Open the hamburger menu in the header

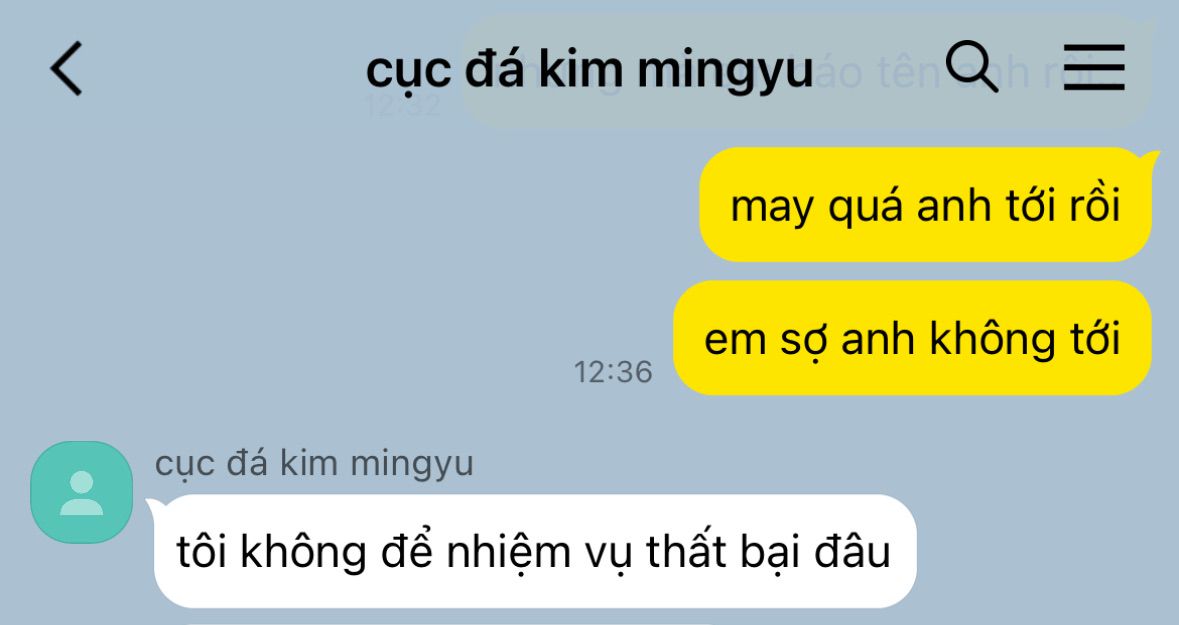[x=1094, y=68]
